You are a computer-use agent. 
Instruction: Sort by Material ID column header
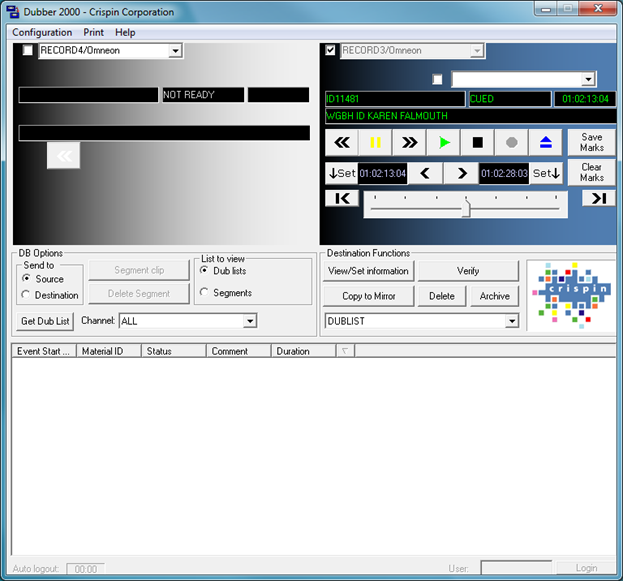click(109, 351)
